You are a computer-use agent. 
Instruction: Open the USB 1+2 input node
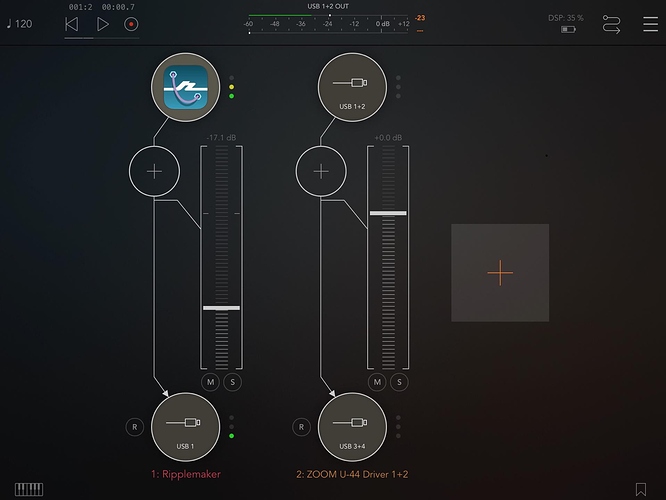pos(352,87)
